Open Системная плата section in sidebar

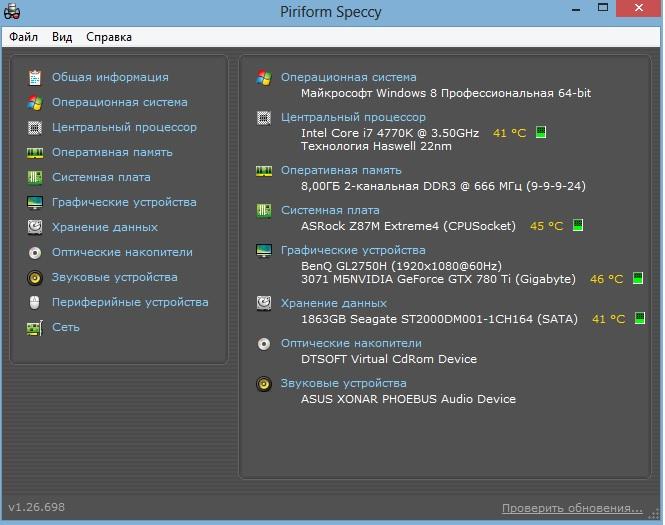click(101, 177)
